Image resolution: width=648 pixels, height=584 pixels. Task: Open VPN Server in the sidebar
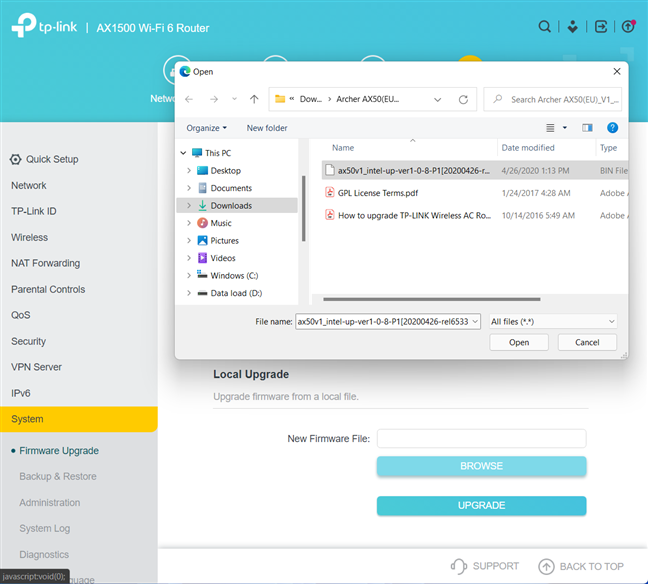(36, 367)
